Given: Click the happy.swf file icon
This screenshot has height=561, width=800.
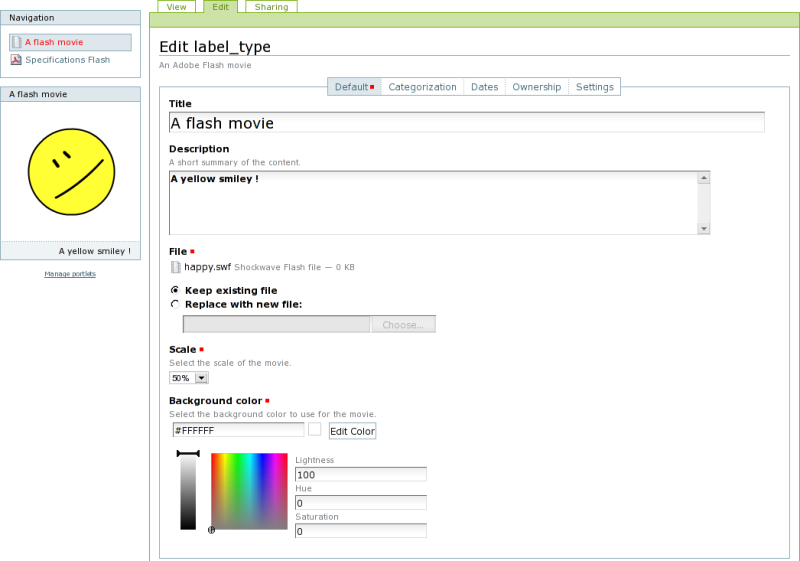Looking at the screenshot, I should coord(176,267).
